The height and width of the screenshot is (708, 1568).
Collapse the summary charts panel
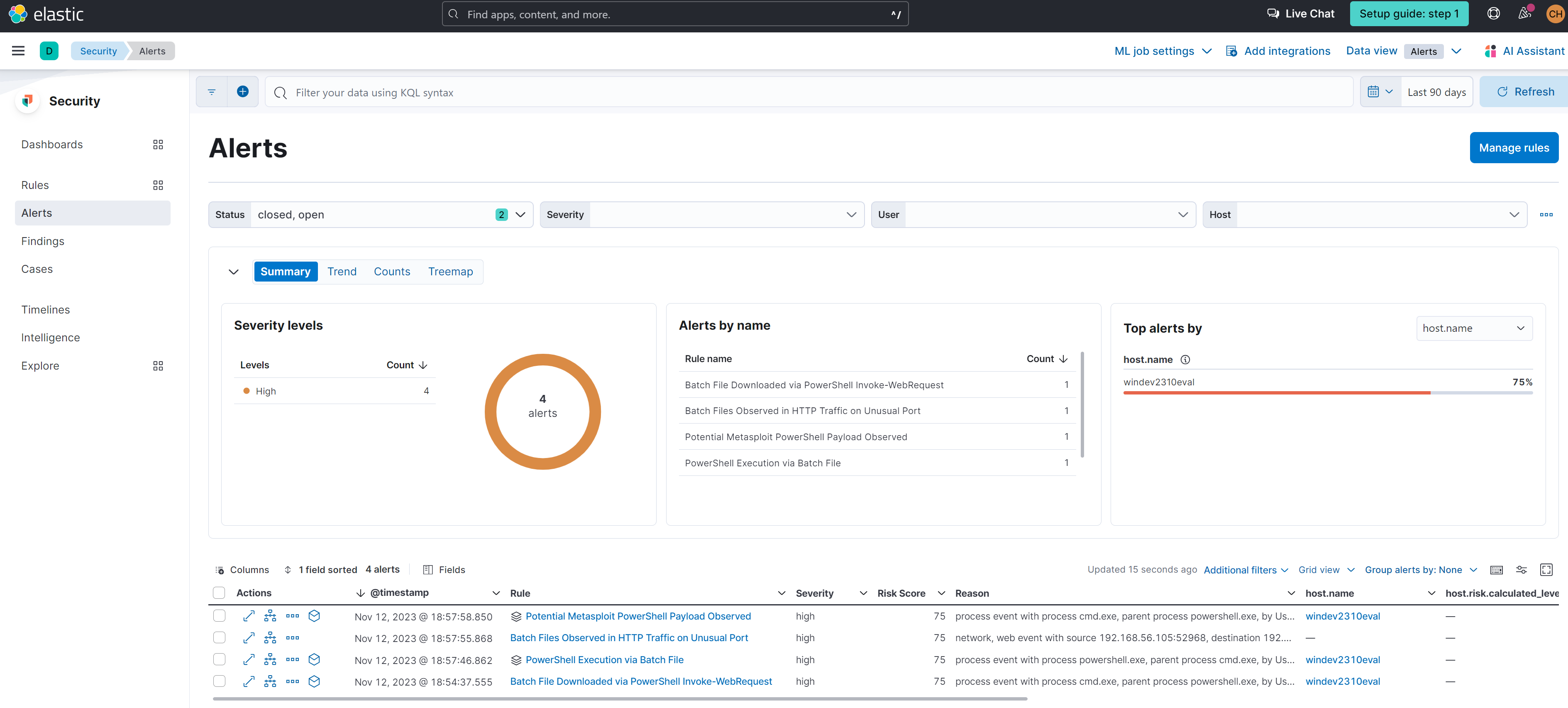tap(233, 272)
